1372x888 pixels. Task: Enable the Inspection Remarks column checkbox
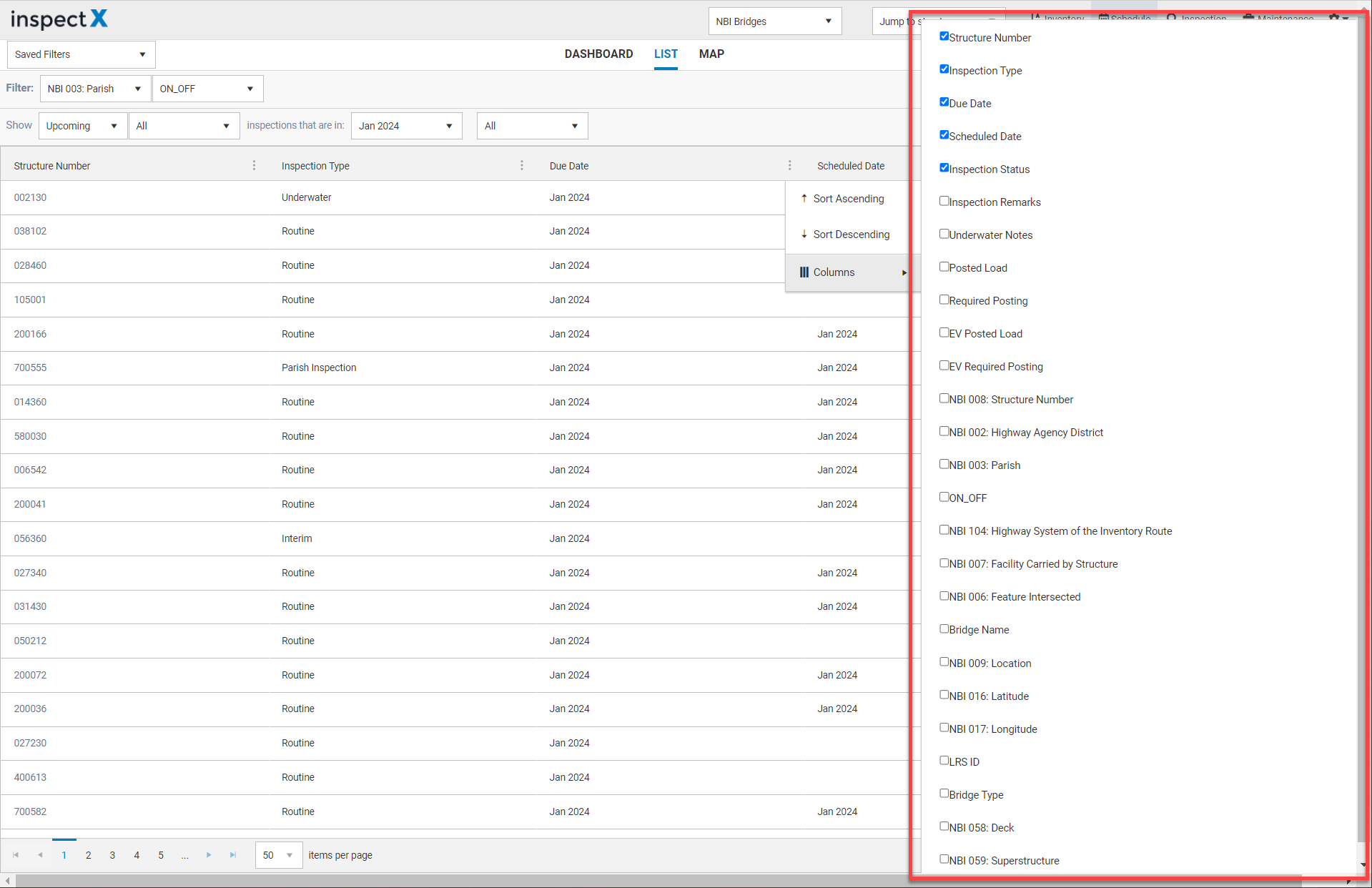[x=944, y=201]
